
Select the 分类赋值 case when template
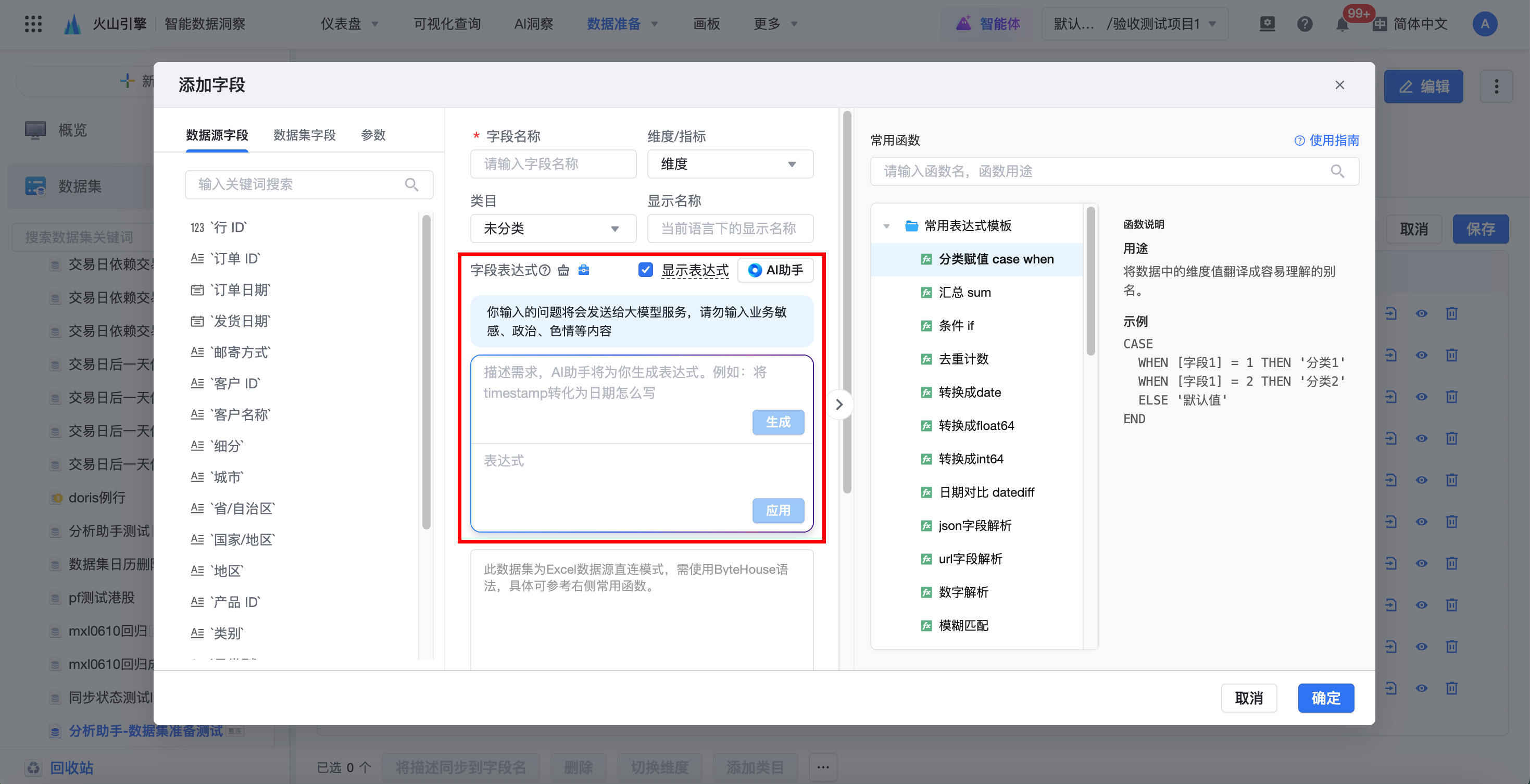(x=977, y=260)
